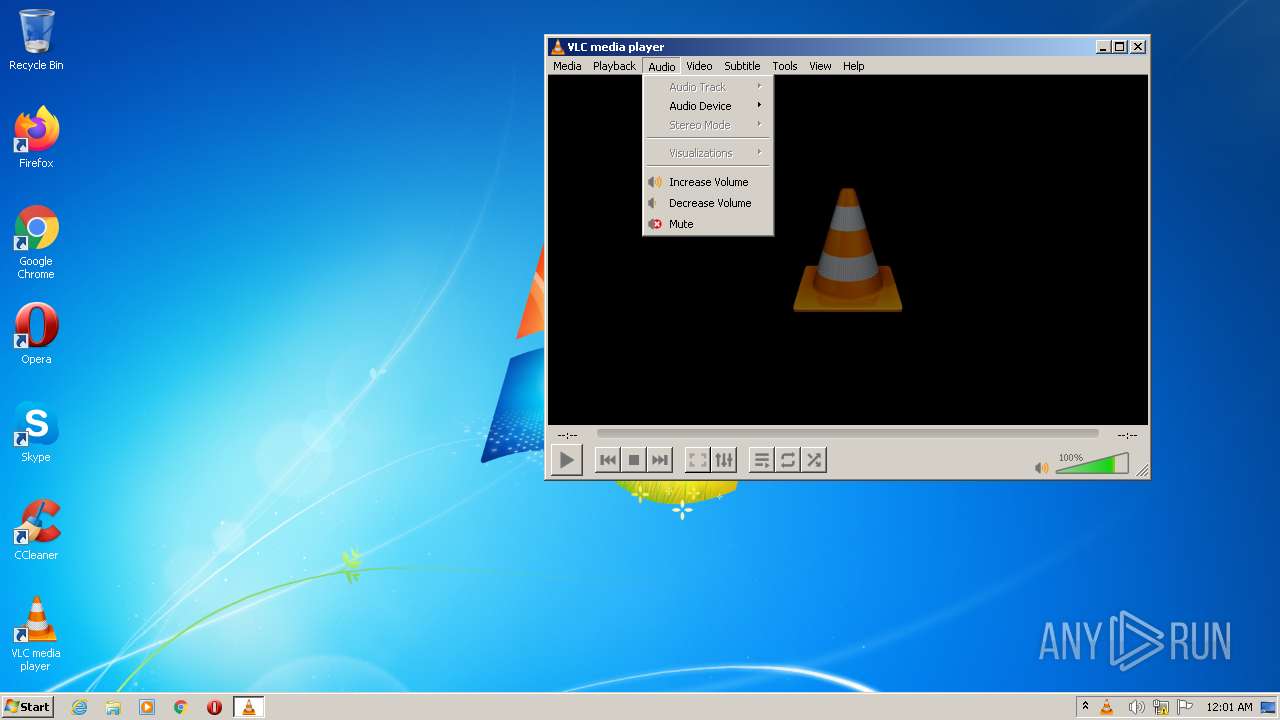1280x720 pixels.
Task: Skip to previous media in VLC
Action: 607,460
